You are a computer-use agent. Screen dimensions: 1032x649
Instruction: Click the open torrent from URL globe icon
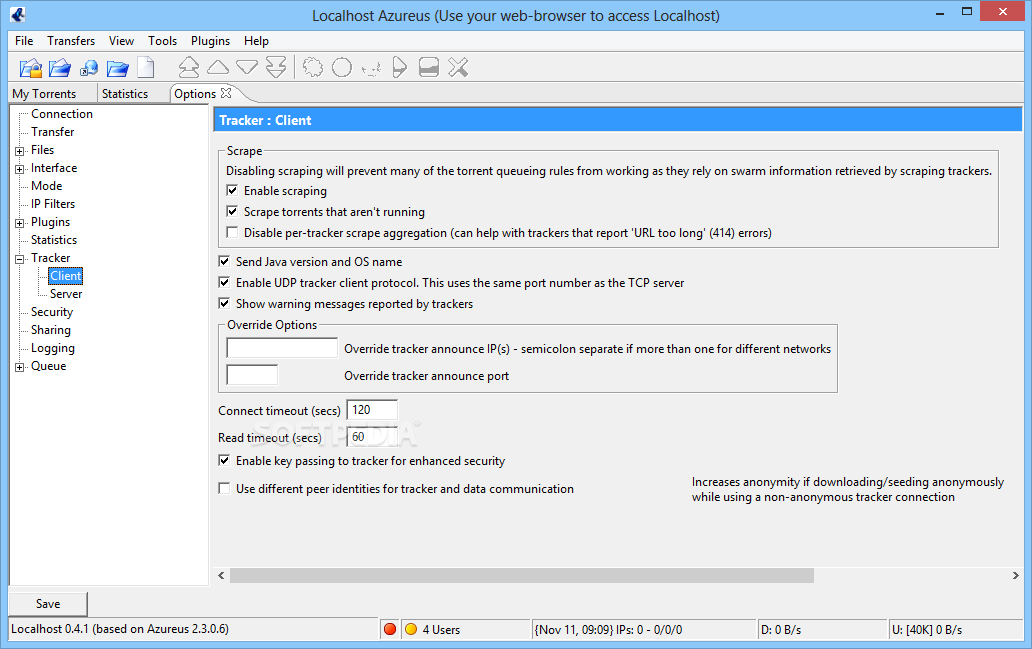coord(89,67)
